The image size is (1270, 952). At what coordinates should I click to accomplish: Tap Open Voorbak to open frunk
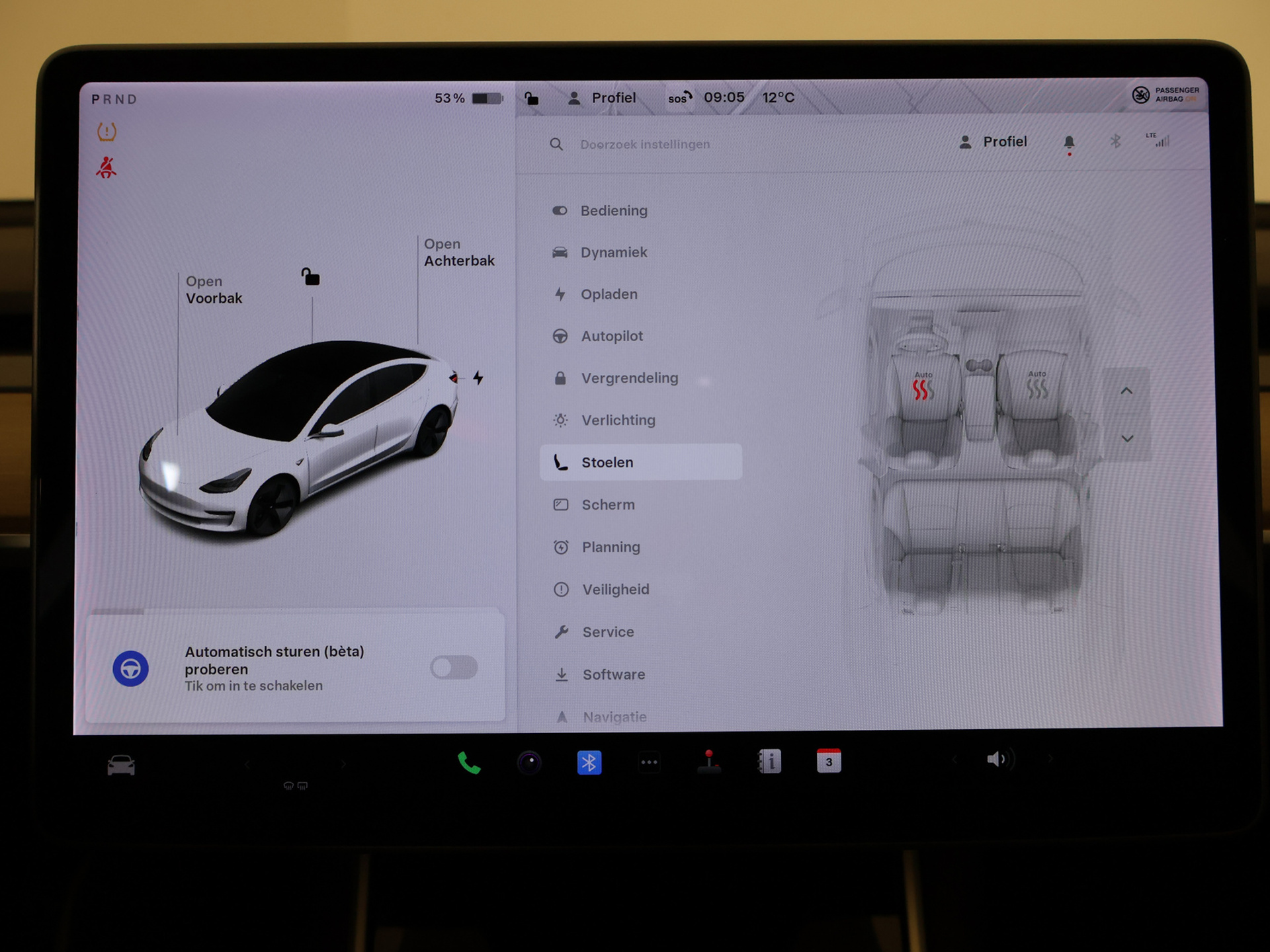(x=213, y=290)
